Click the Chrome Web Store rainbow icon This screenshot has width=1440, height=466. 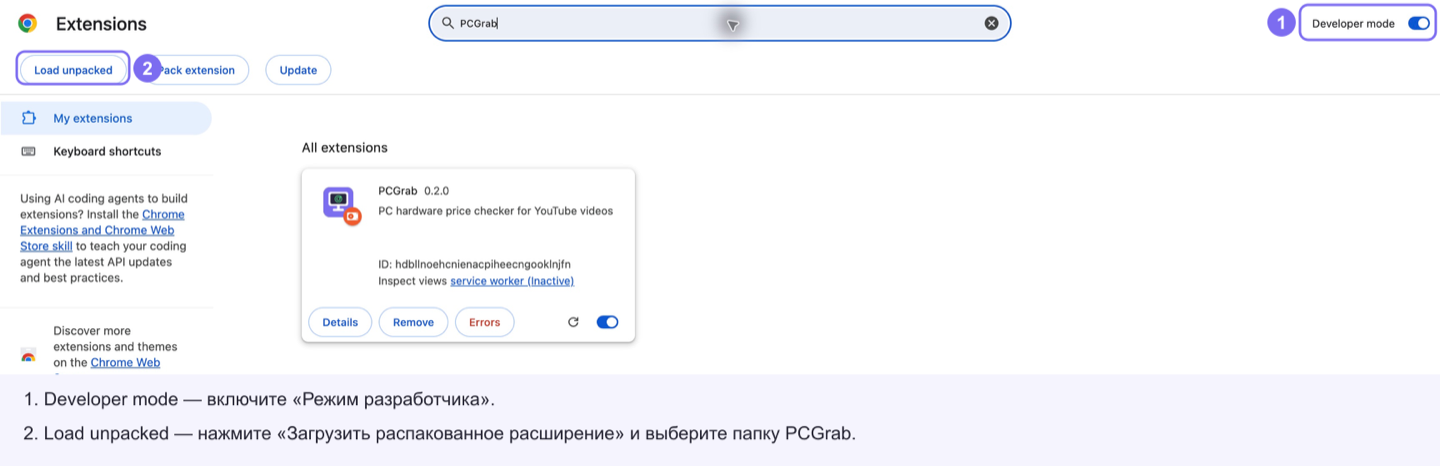(29, 356)
